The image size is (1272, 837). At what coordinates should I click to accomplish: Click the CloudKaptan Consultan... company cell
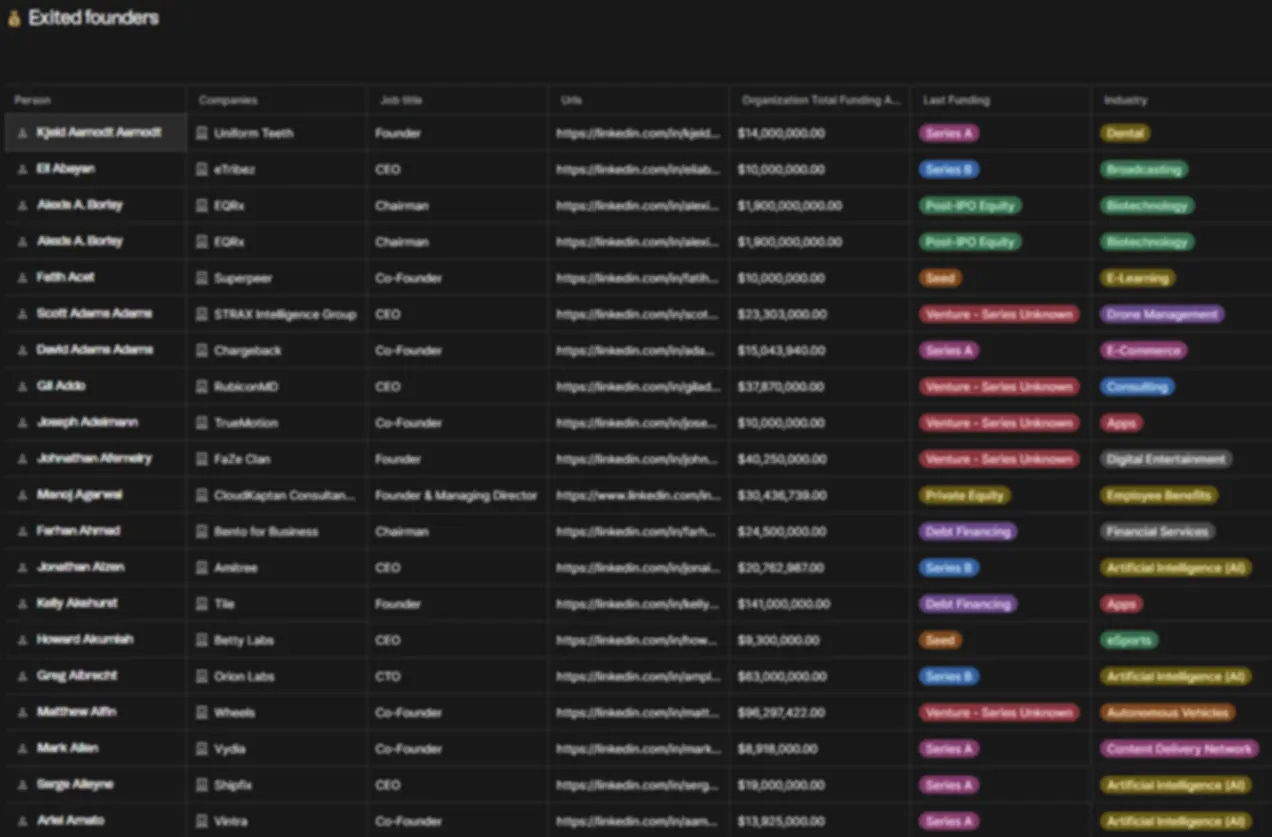click(277, 495)
